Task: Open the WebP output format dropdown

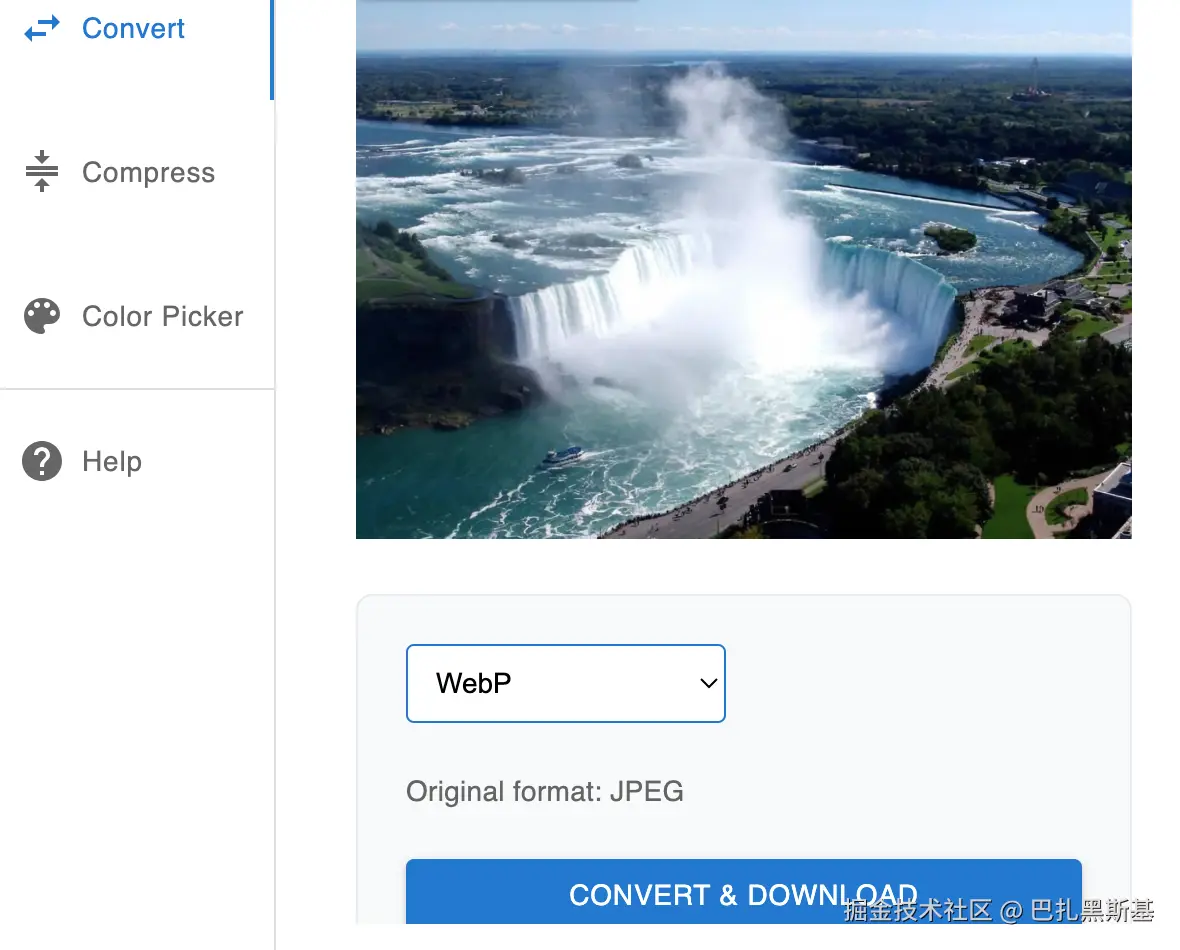Action: (x=566, y=684)
